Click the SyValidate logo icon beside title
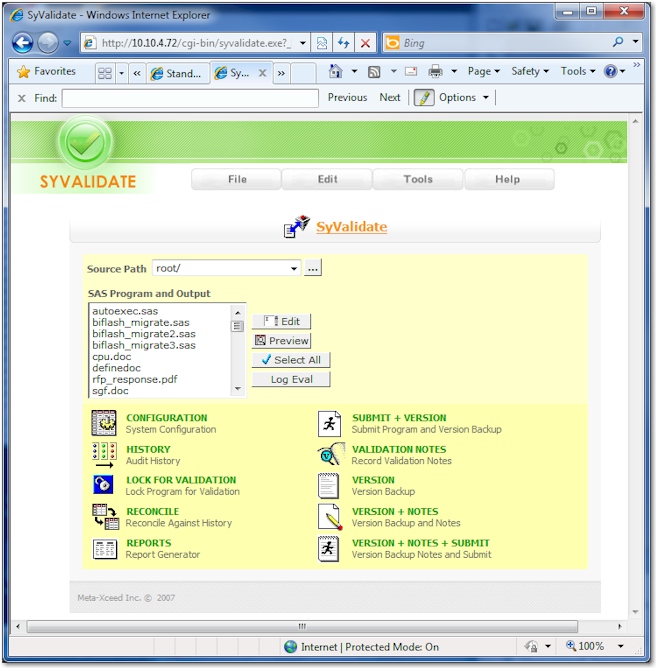The image size is (658, 670). click(297, 226)
